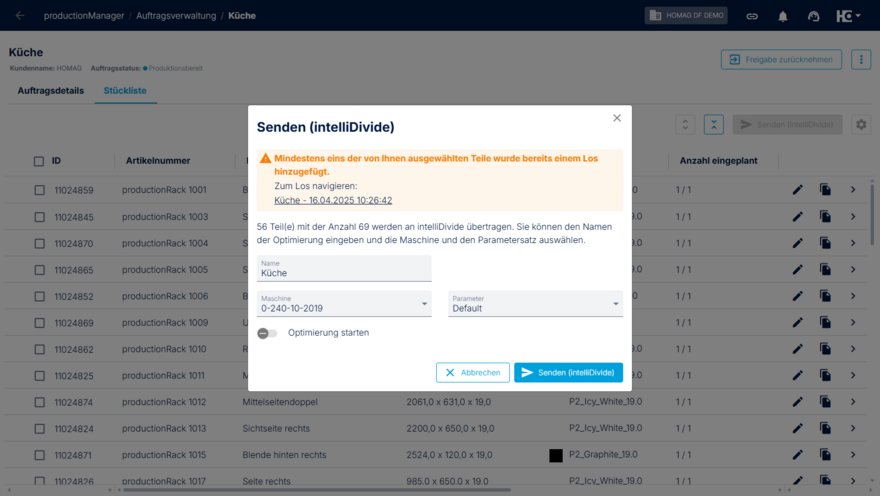The width and height of the screenshot is (880, 496).
Task: Duplicate row 11024870
Action: click(825, 243)
